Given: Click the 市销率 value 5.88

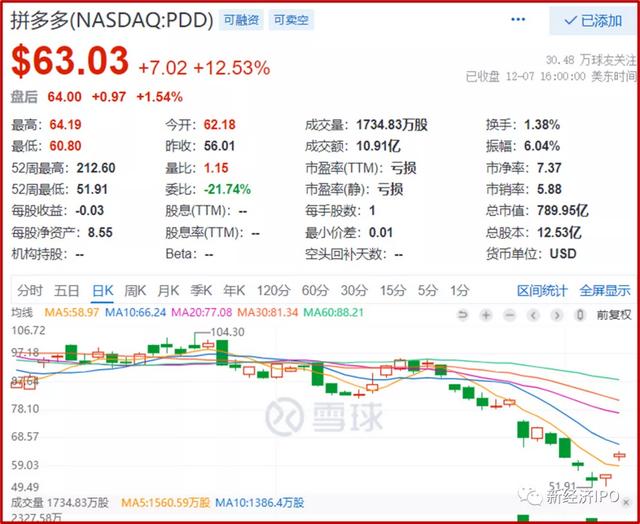Looking at the screenshot, I should (549, 189).
